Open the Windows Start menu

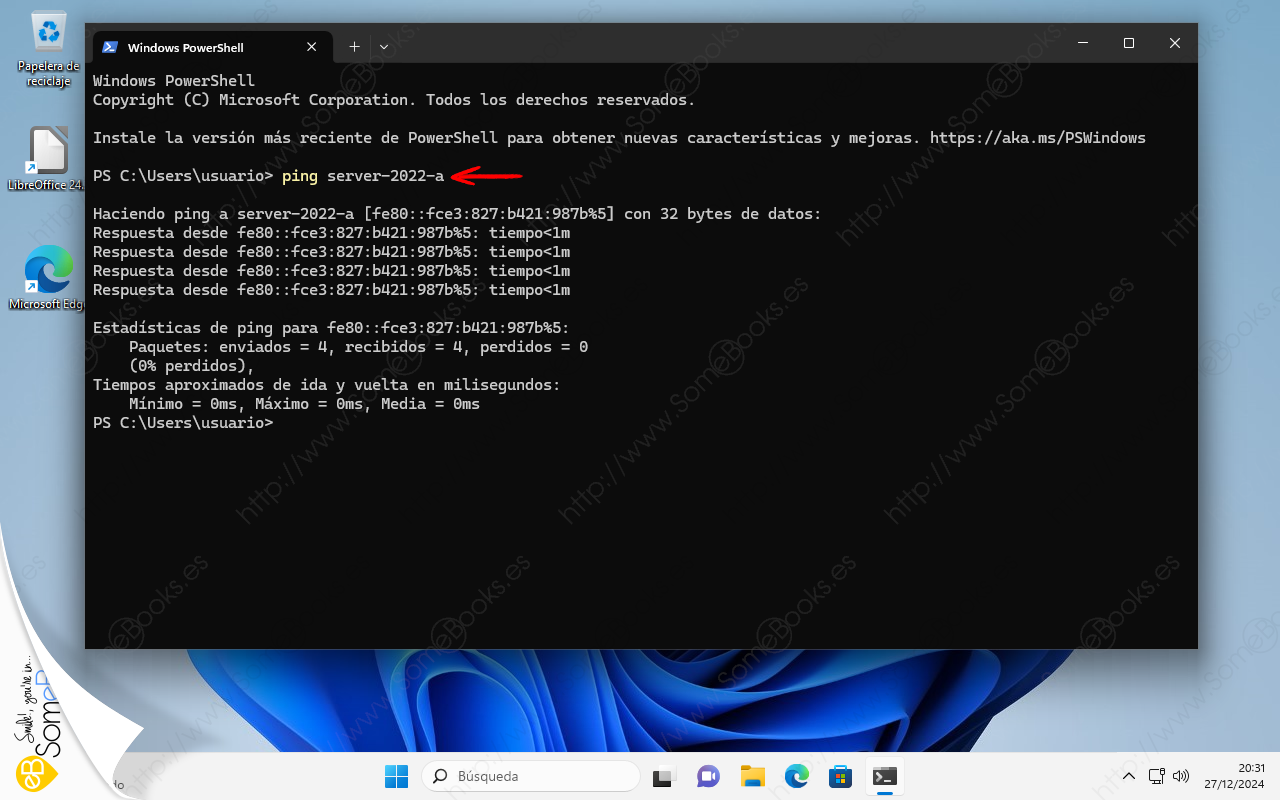tap(396, 776)
